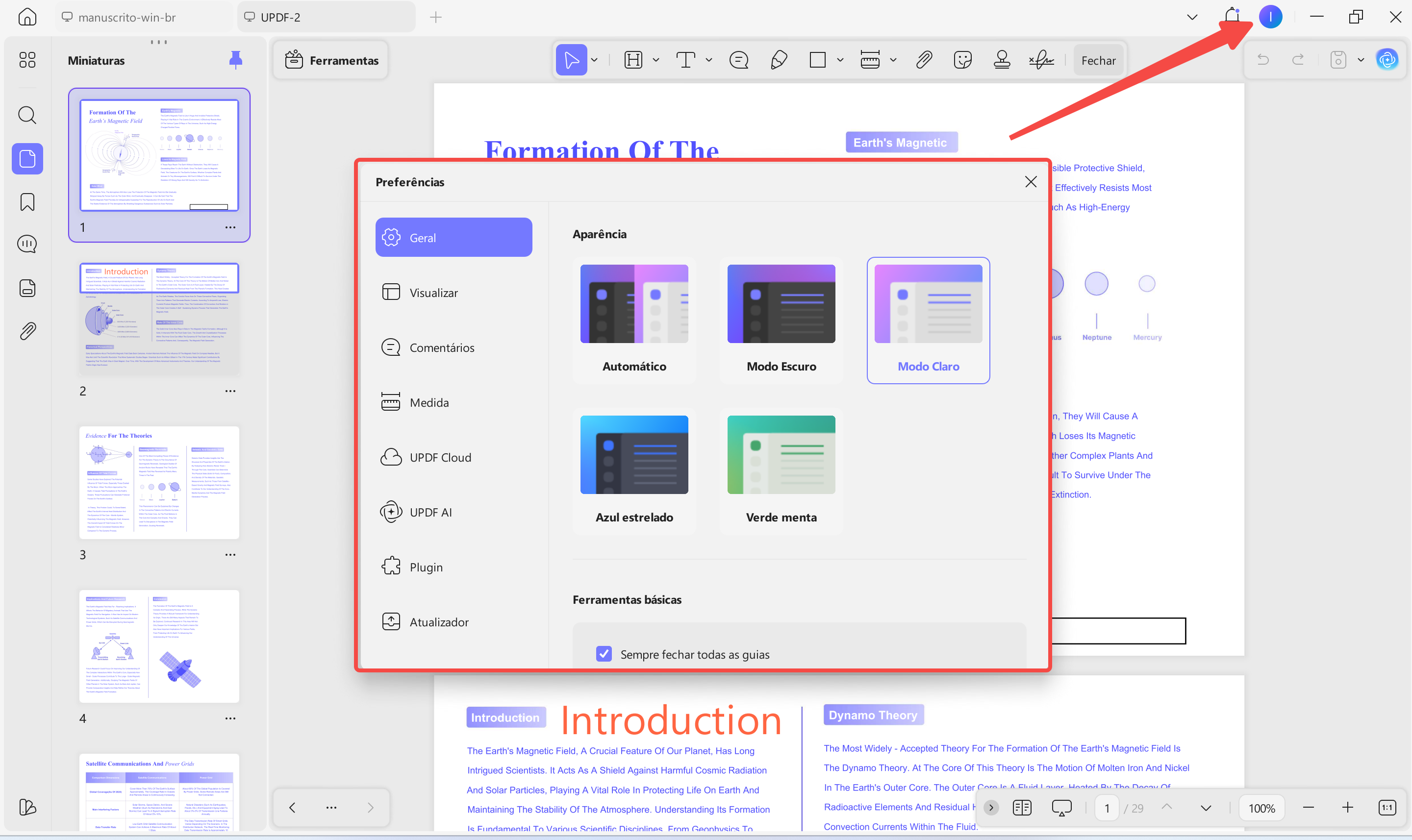1412x840 pixels.
Task: Choose the Modo Escuro appearance theme
Action: pyautogui.click(x=782, y=321)
